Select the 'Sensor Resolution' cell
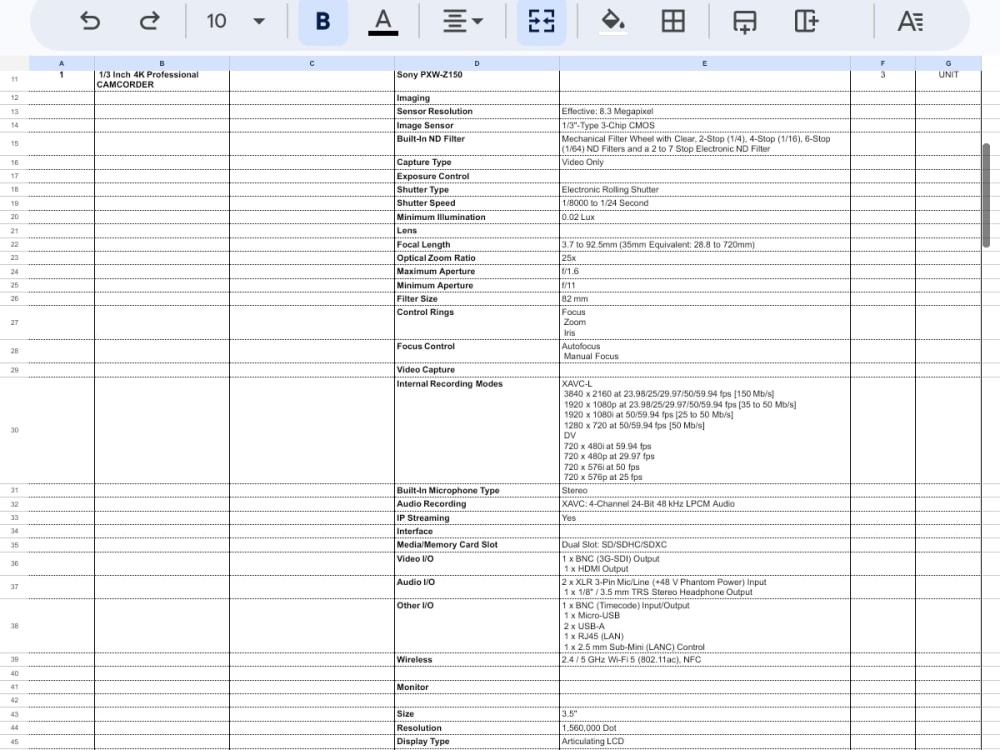Image resolution: width=1000 pixels, height=750 pixels. 477,112
